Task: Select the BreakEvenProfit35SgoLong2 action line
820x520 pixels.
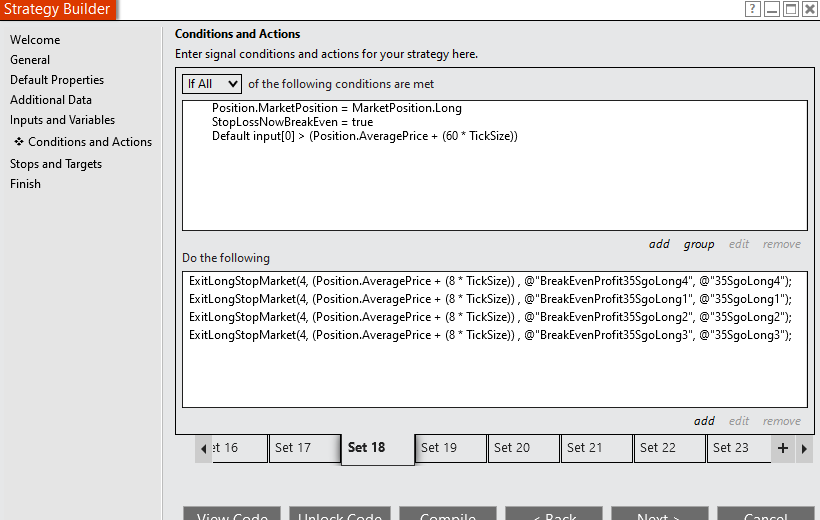Action: pos(491,317)
